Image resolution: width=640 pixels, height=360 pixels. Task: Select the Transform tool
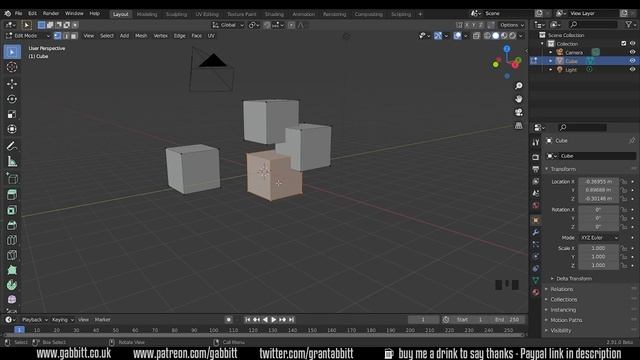point(12,129)
